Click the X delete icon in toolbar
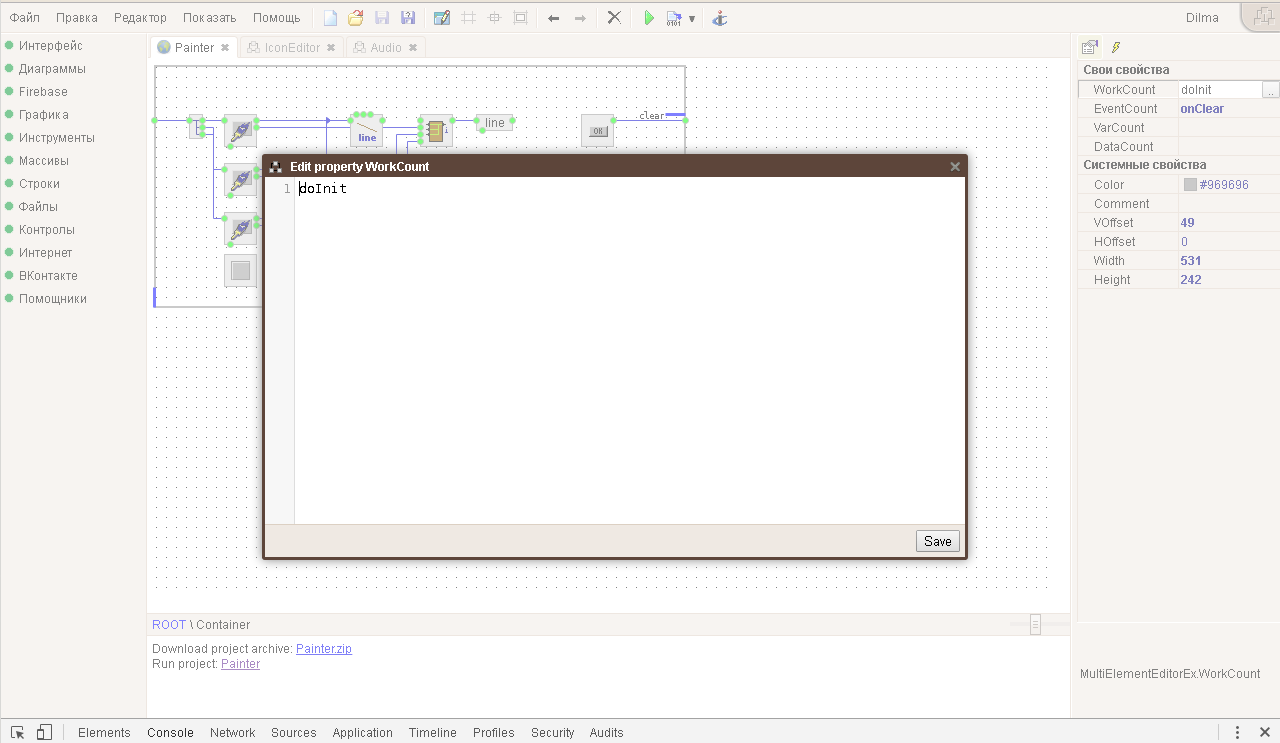 point(614,18)
